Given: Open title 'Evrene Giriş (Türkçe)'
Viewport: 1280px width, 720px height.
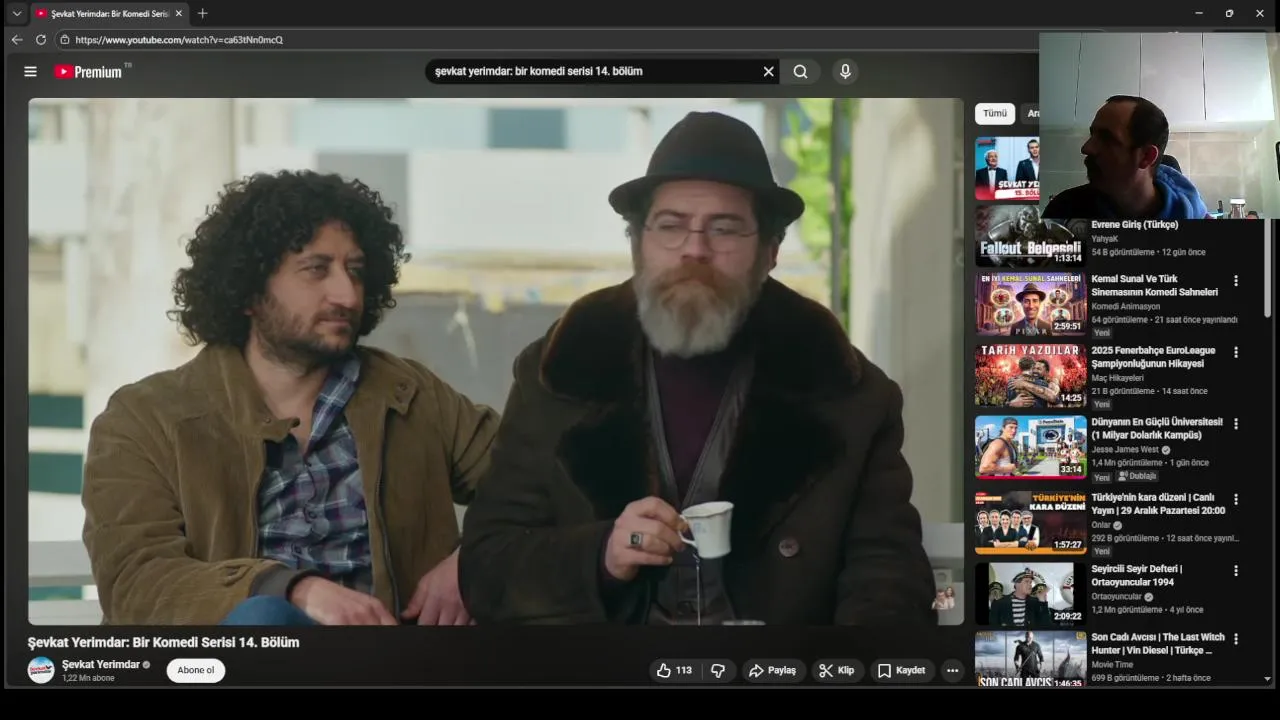Looking at the screenshot, I should pyautogui.click(x=1135, y=225).
